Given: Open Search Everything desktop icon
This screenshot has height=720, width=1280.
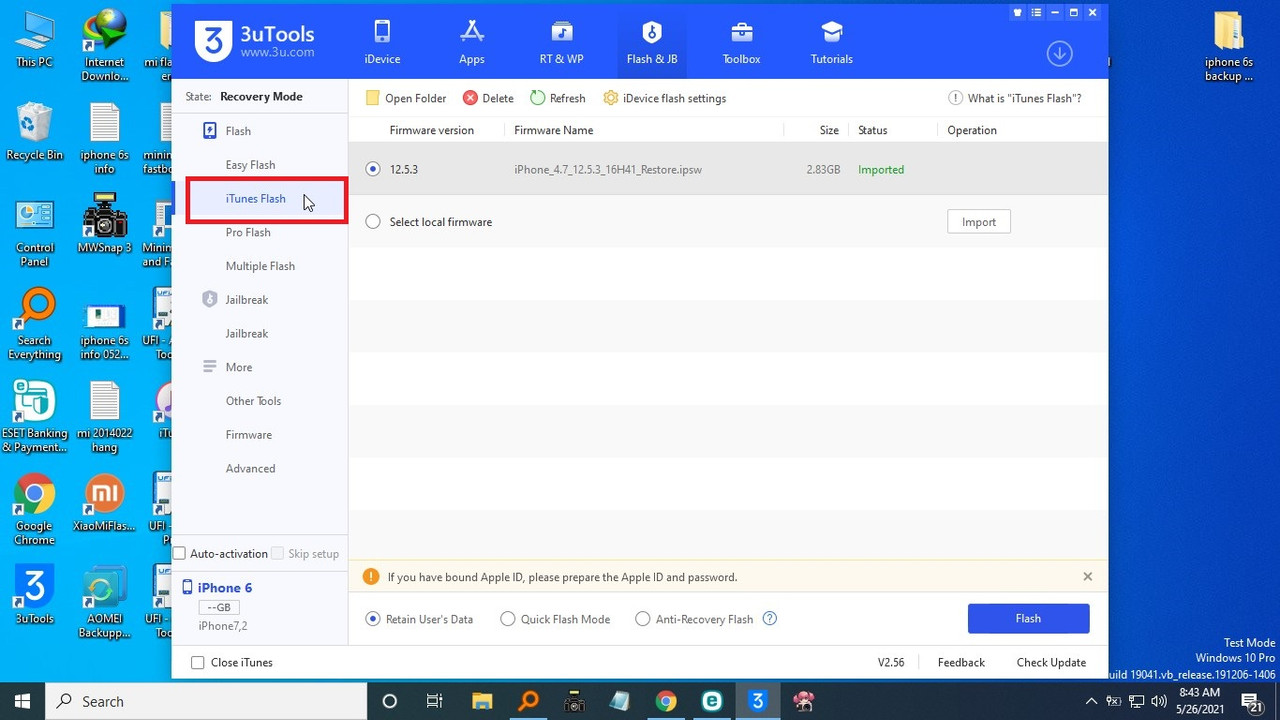Looking at the screenshot, I should pos(35,326).
